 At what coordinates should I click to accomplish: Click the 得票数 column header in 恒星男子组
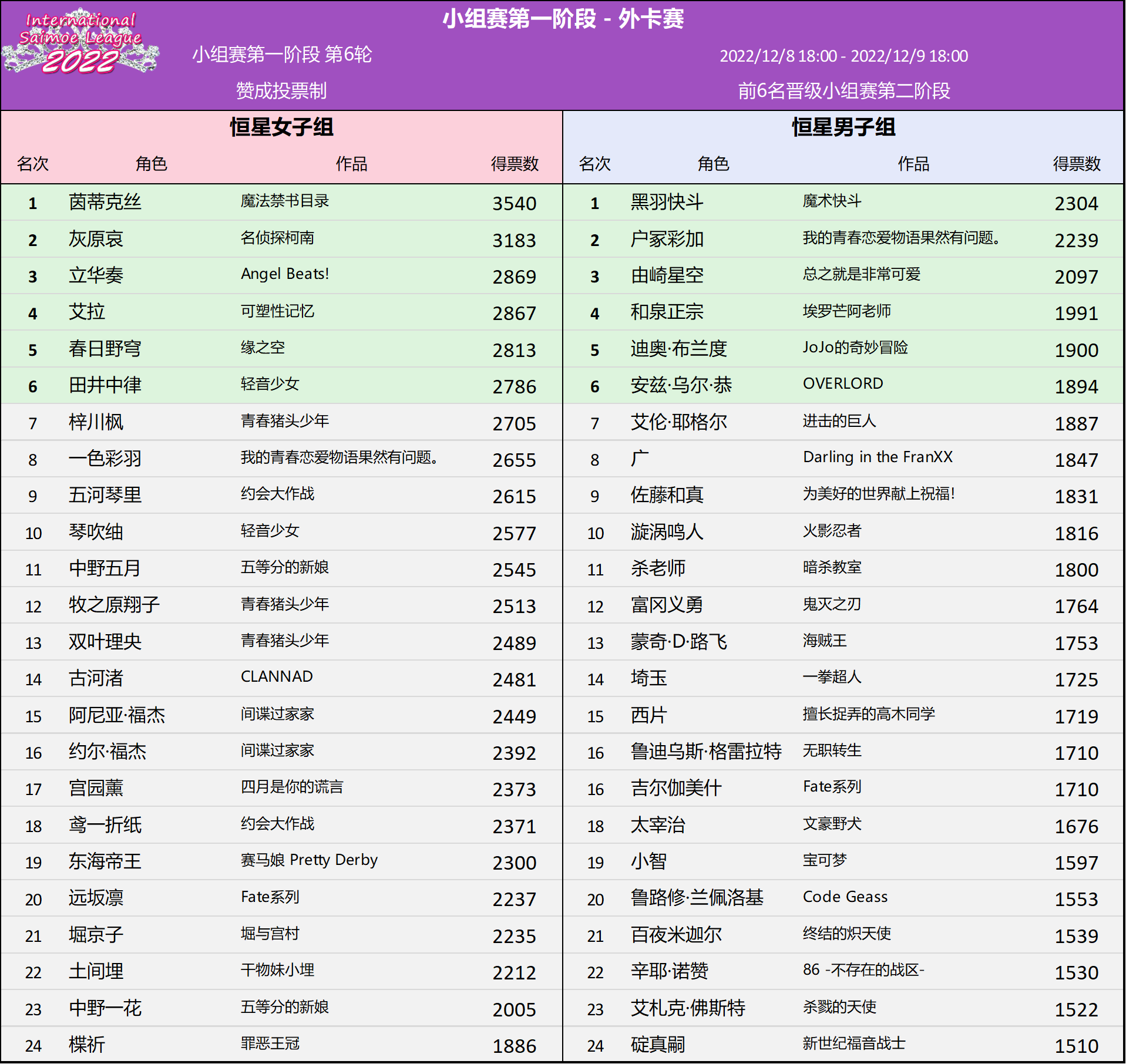pyautogui.click(x=1077, y=164)
